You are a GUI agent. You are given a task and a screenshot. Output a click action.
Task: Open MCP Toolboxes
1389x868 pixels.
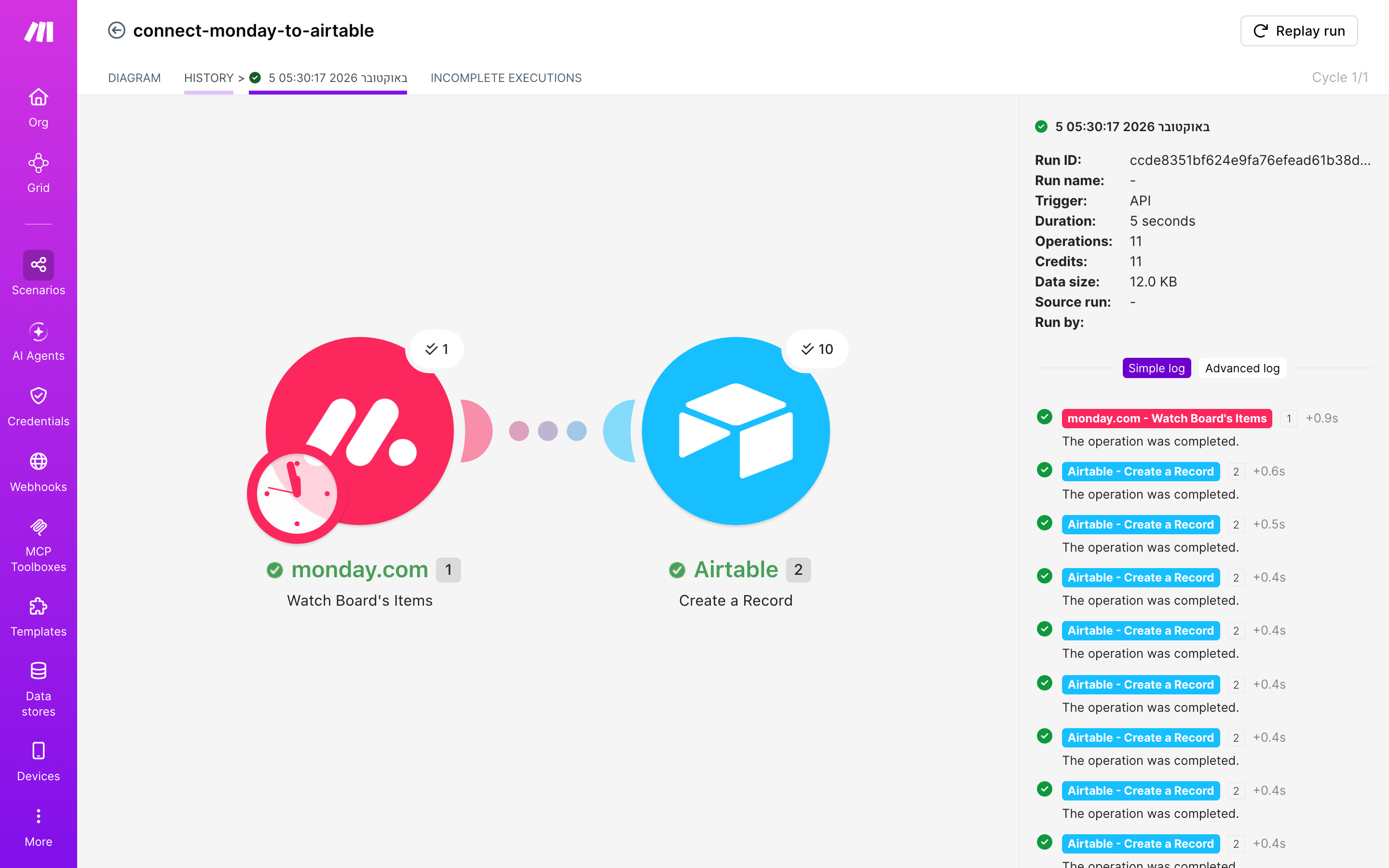[x=39, y=545]
